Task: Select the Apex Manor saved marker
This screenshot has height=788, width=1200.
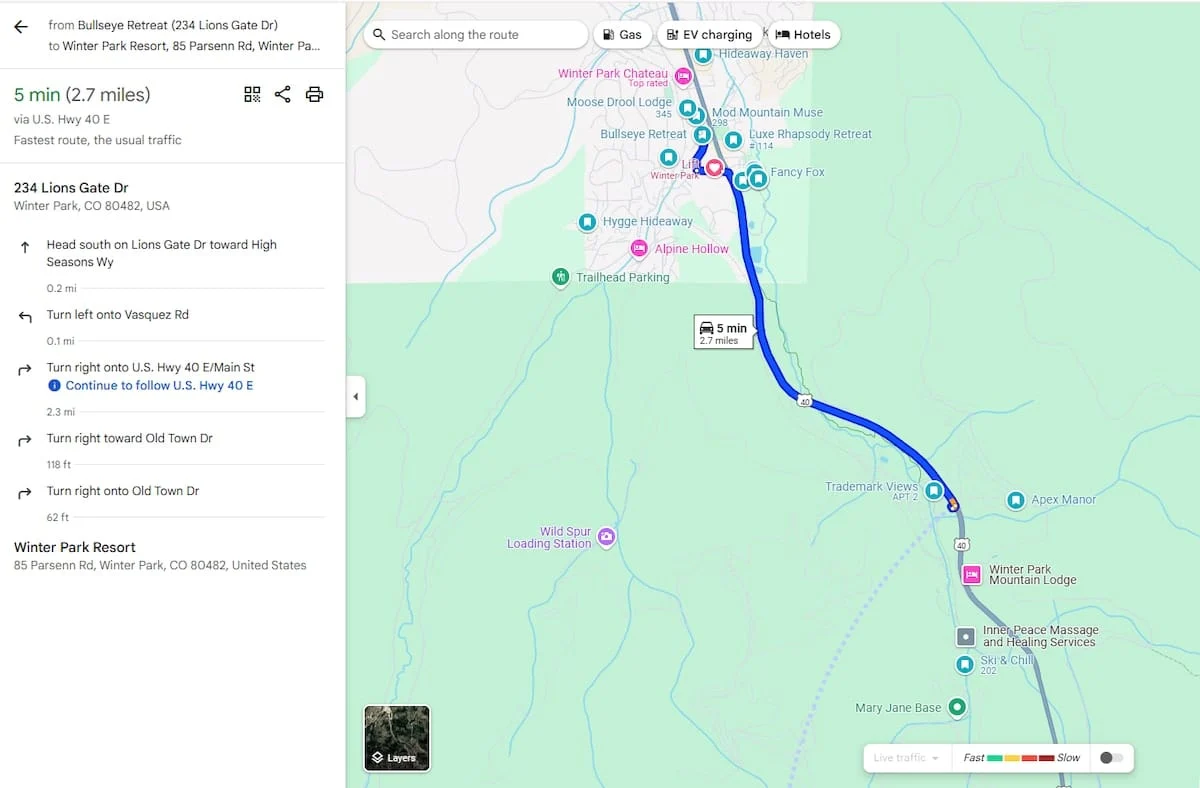Action: tap(1016, 499)
